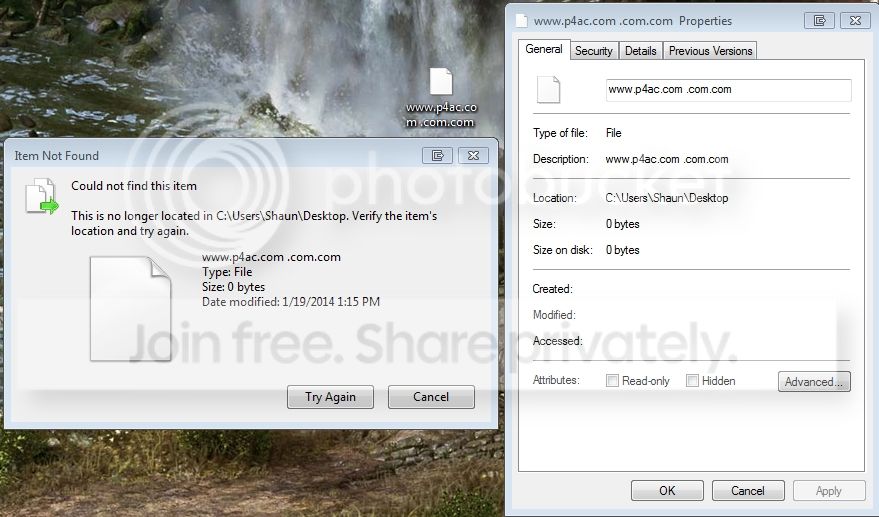
Task: Click the 'C:\Users\Shaun\Desktop' location value in Properties
Action: tap(667, 198)
